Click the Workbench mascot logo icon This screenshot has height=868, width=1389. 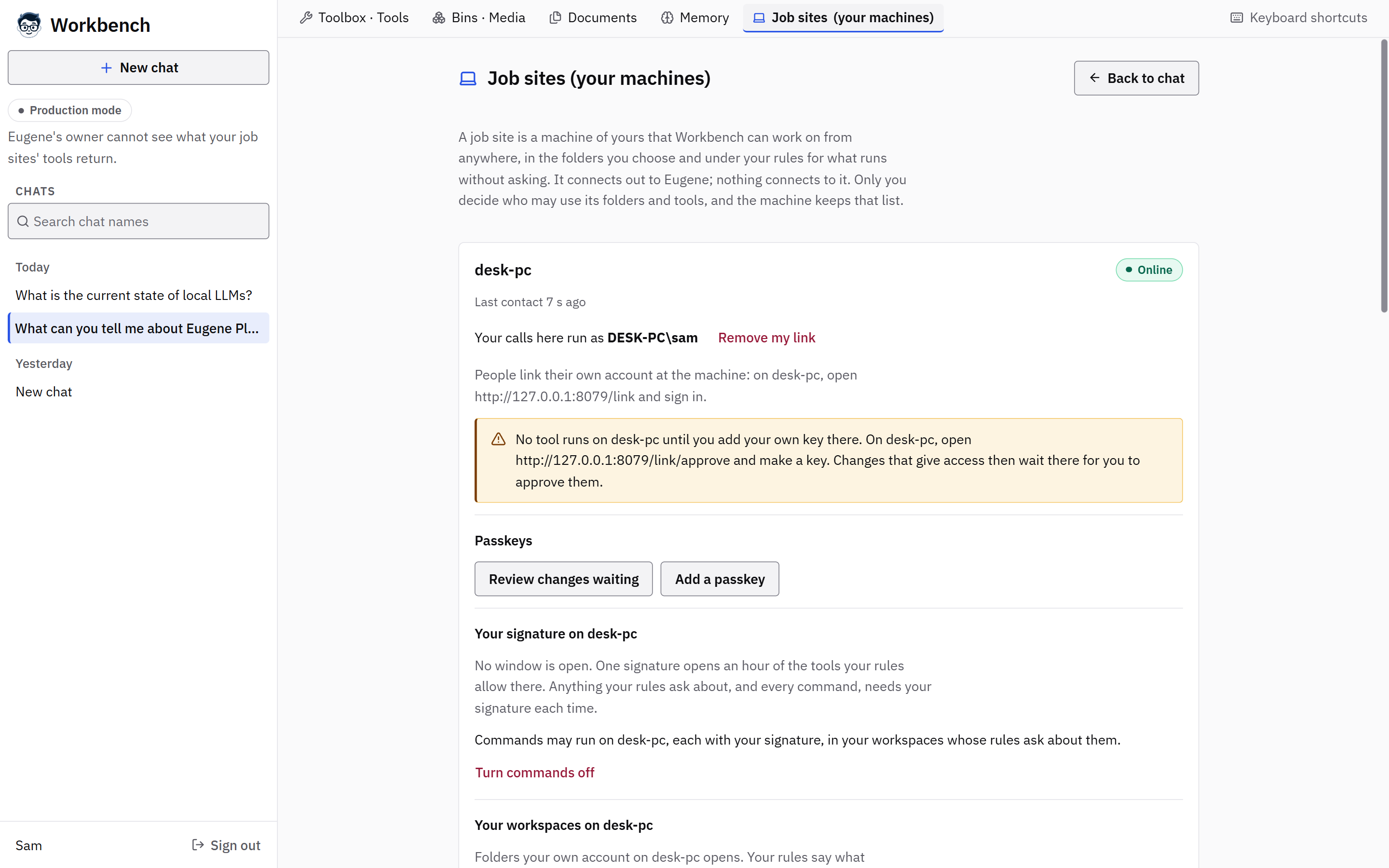pyautogui.click(x=29, y=25)
